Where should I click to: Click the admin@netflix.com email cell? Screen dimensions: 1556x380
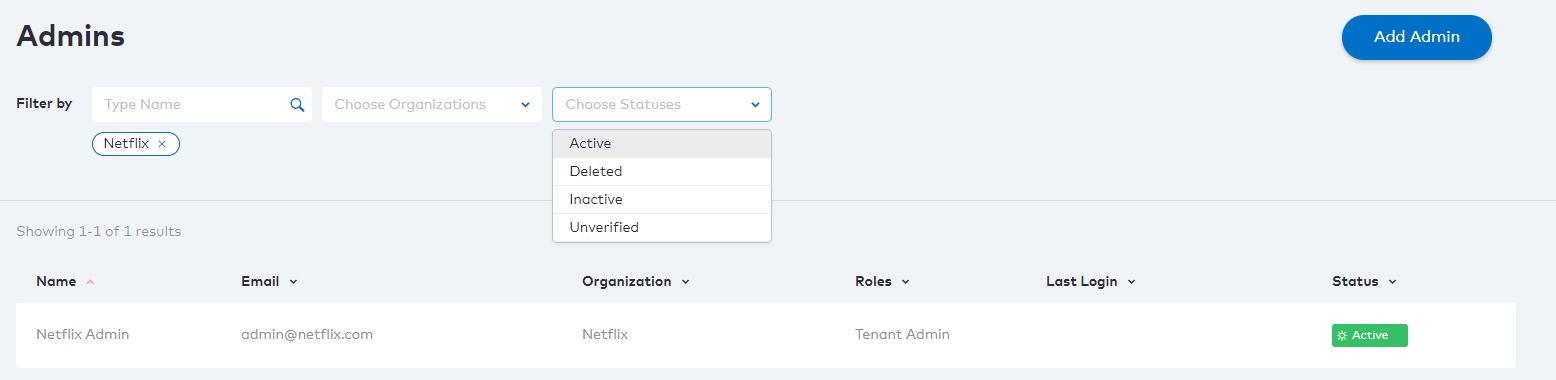coord(307,335)
